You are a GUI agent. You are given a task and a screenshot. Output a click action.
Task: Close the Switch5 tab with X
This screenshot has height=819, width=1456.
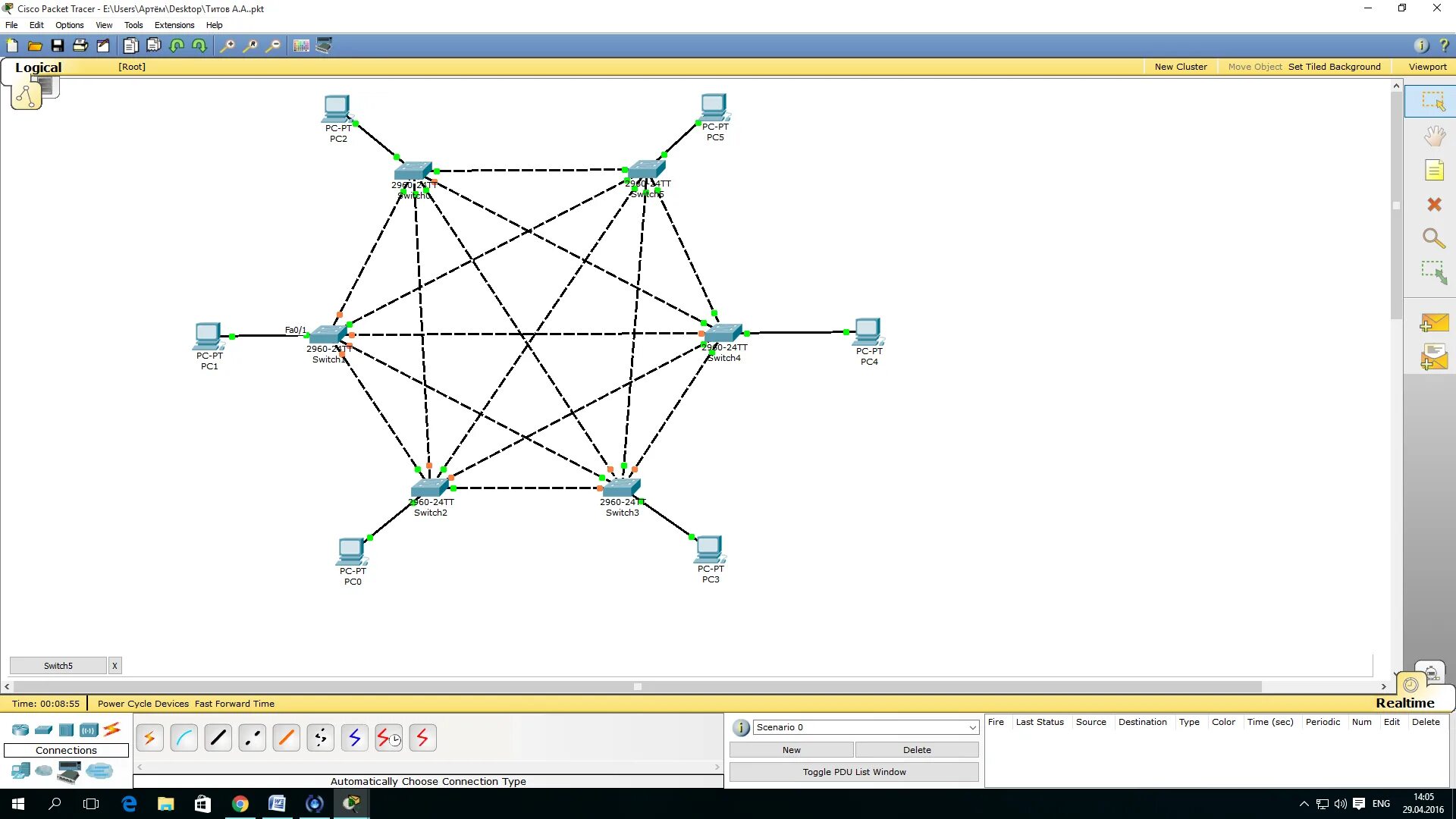(115, 666)
